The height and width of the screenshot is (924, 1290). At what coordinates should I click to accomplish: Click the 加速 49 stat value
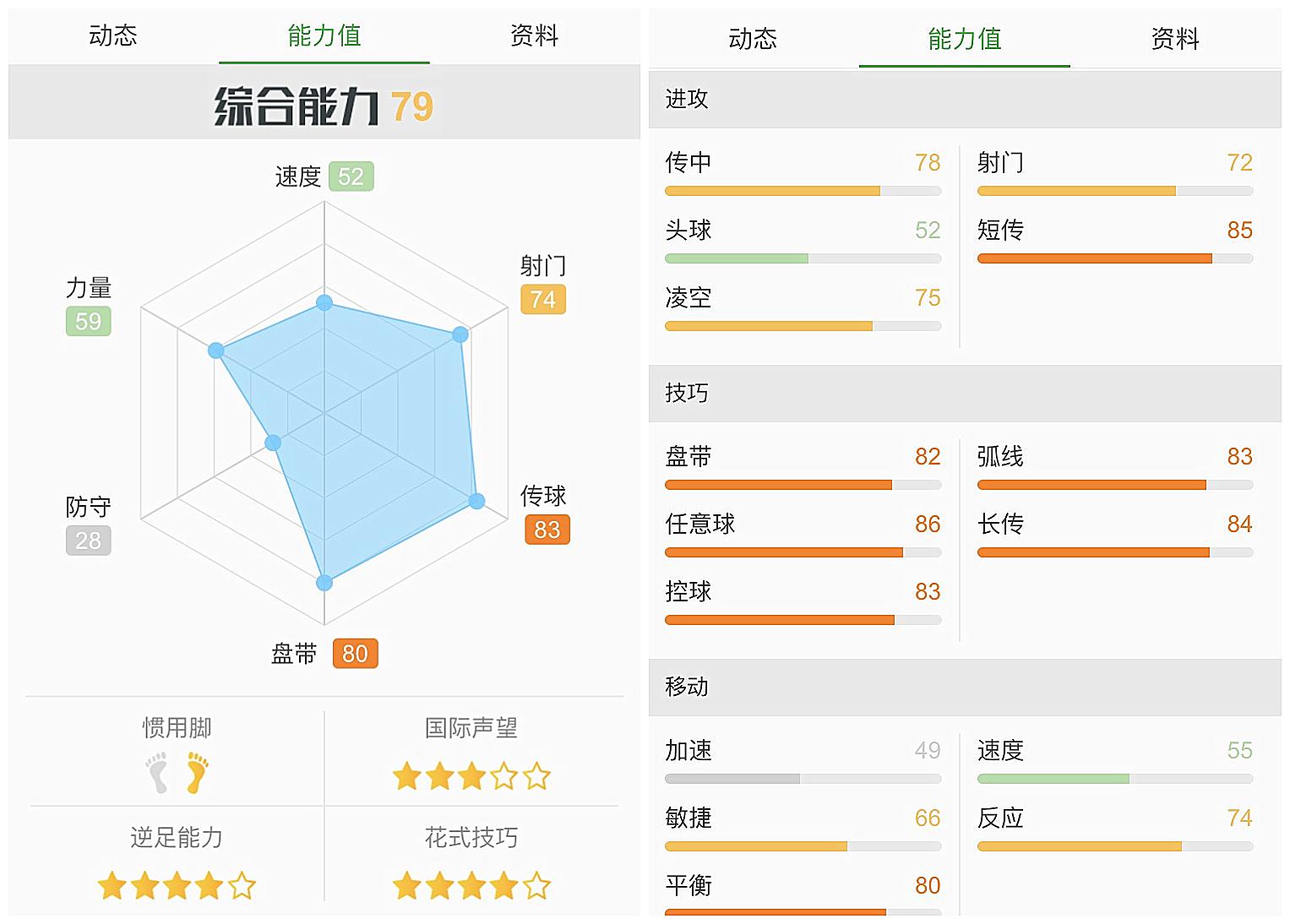(x=927, y=750)
